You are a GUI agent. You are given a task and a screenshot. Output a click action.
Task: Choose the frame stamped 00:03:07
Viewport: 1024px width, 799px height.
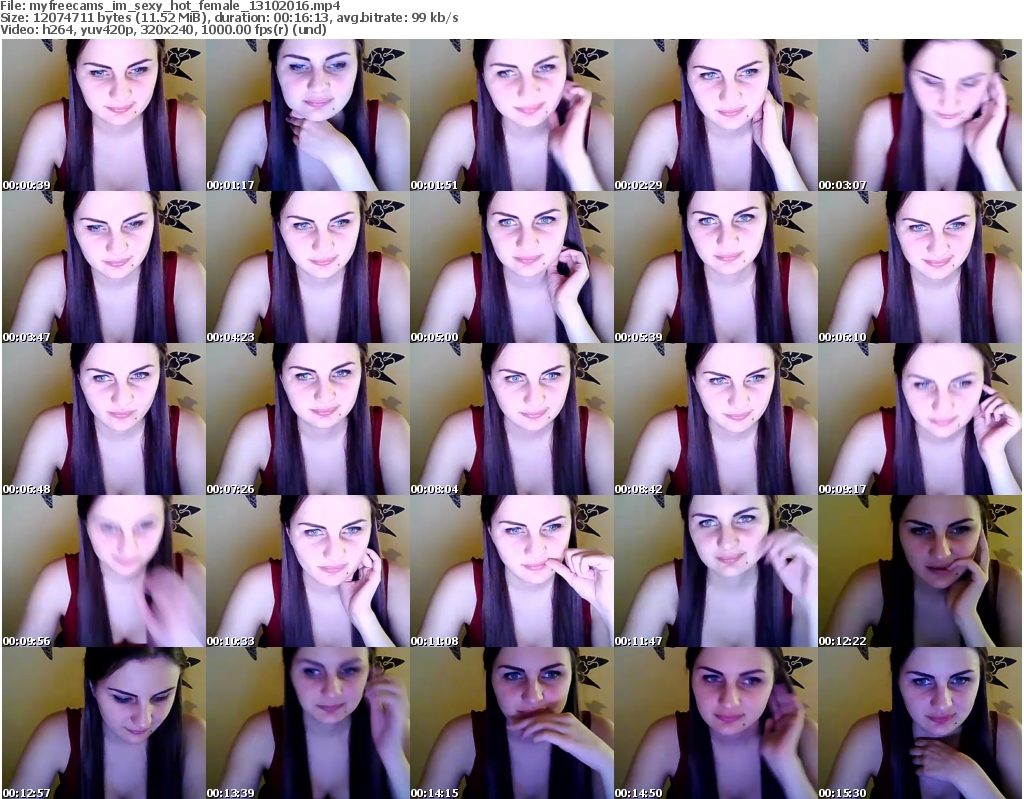point(920,115)
